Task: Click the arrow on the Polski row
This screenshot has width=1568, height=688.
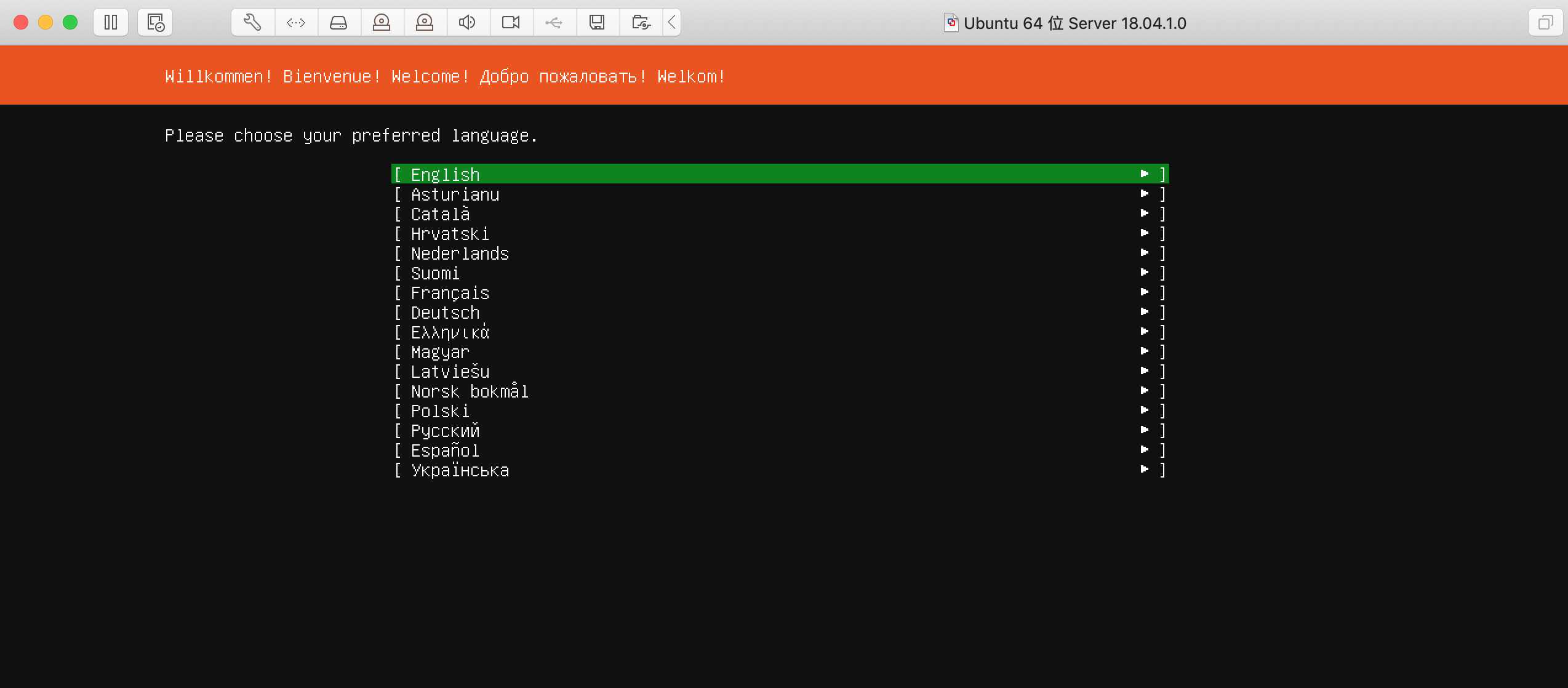Action: [x=1145, y=410]
